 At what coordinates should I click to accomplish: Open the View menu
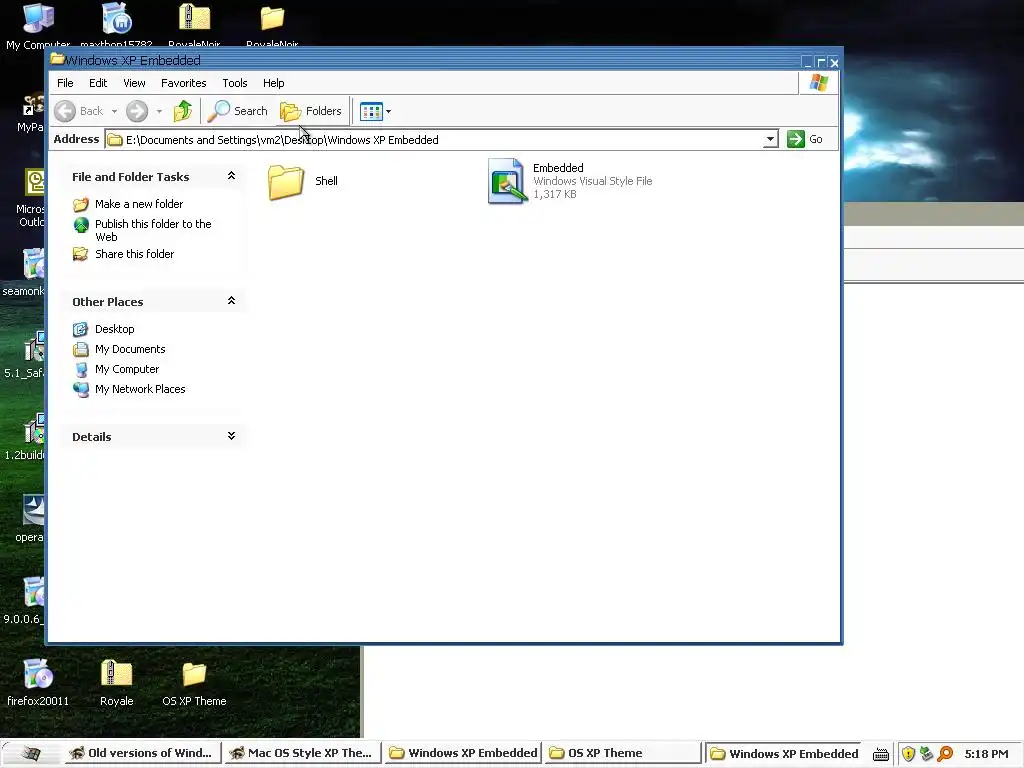[134, 83]
